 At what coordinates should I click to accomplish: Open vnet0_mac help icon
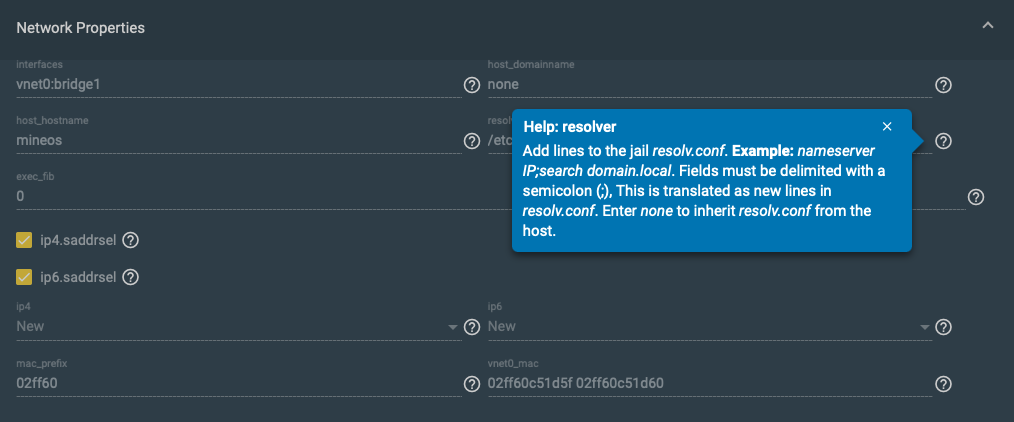point(943,385)
